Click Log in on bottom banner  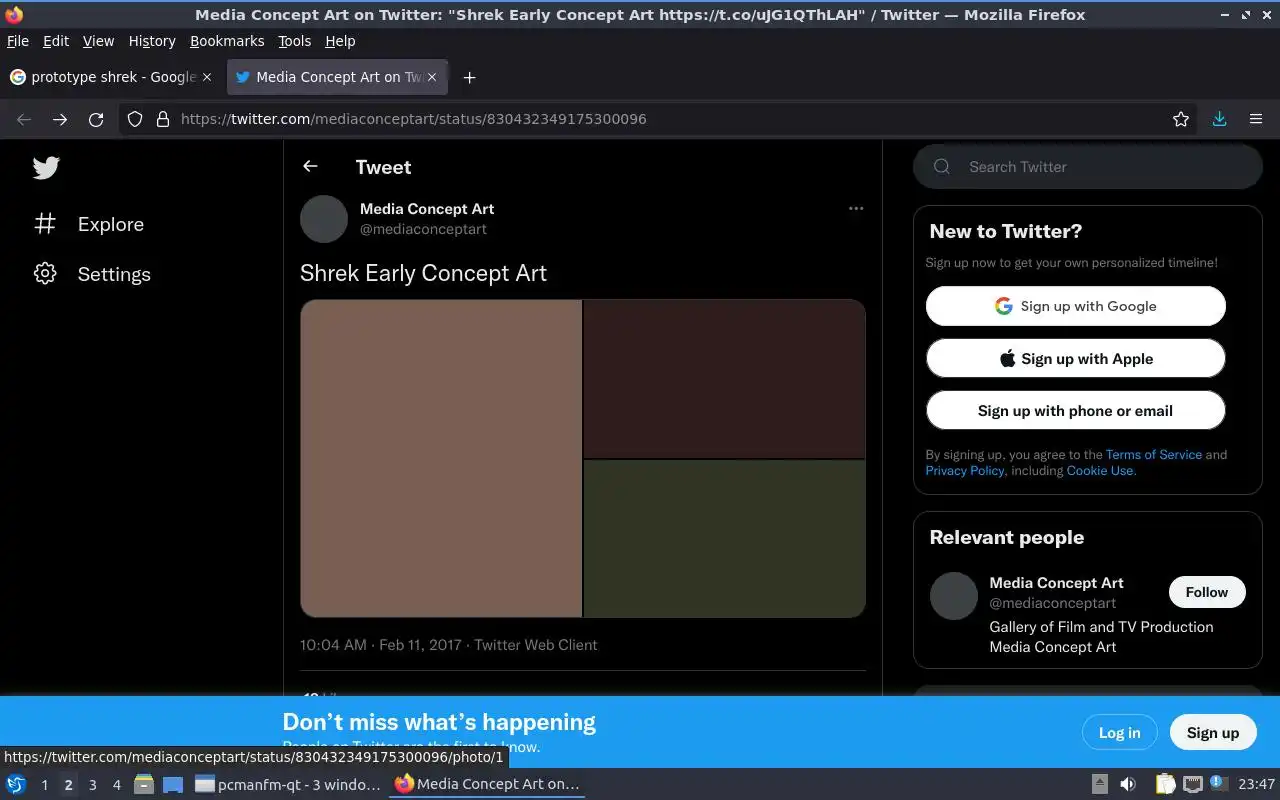click(1119, 732)
